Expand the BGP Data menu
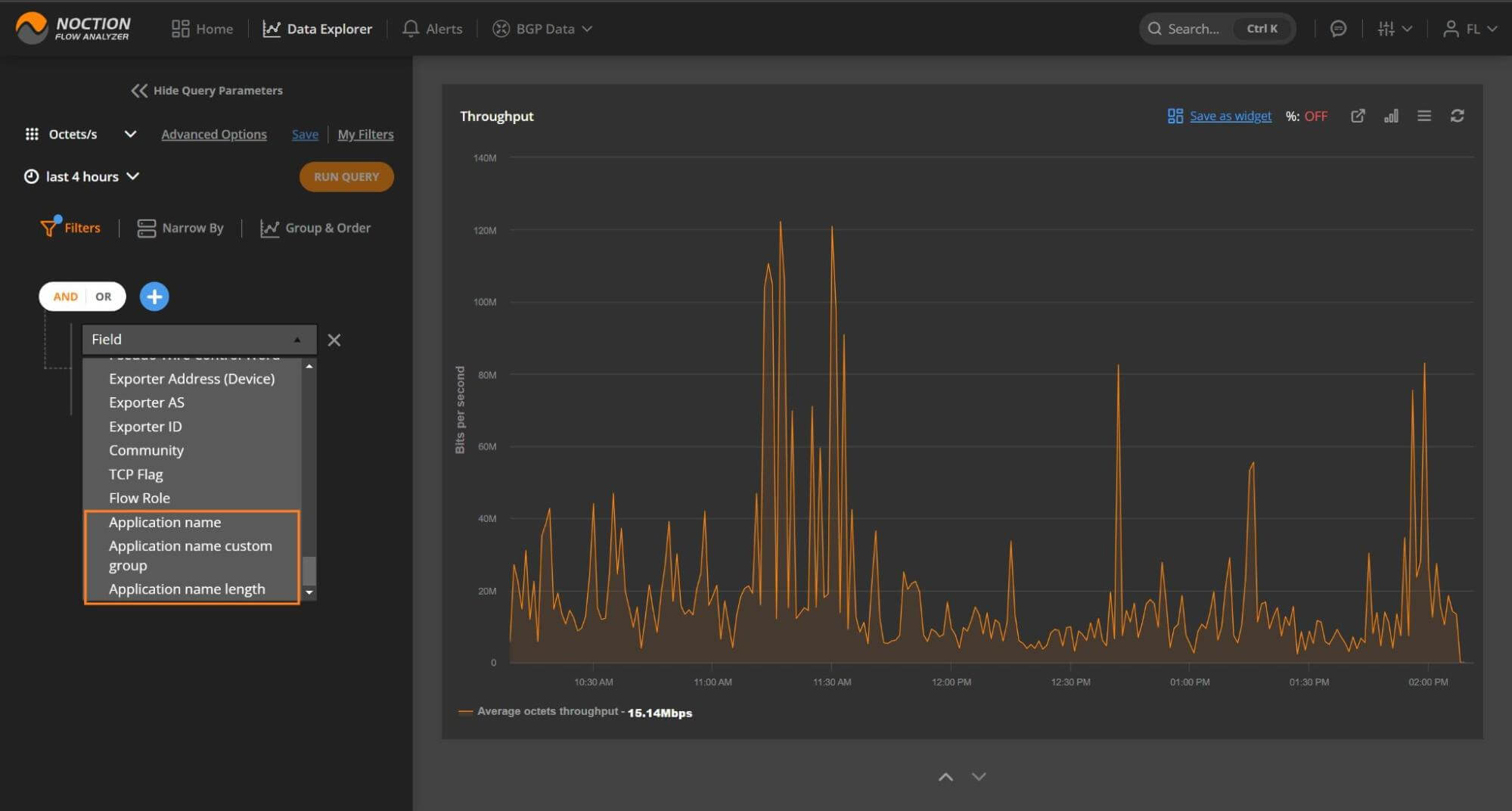Viewport: 1512px width, 811px height. pos(542,29)
